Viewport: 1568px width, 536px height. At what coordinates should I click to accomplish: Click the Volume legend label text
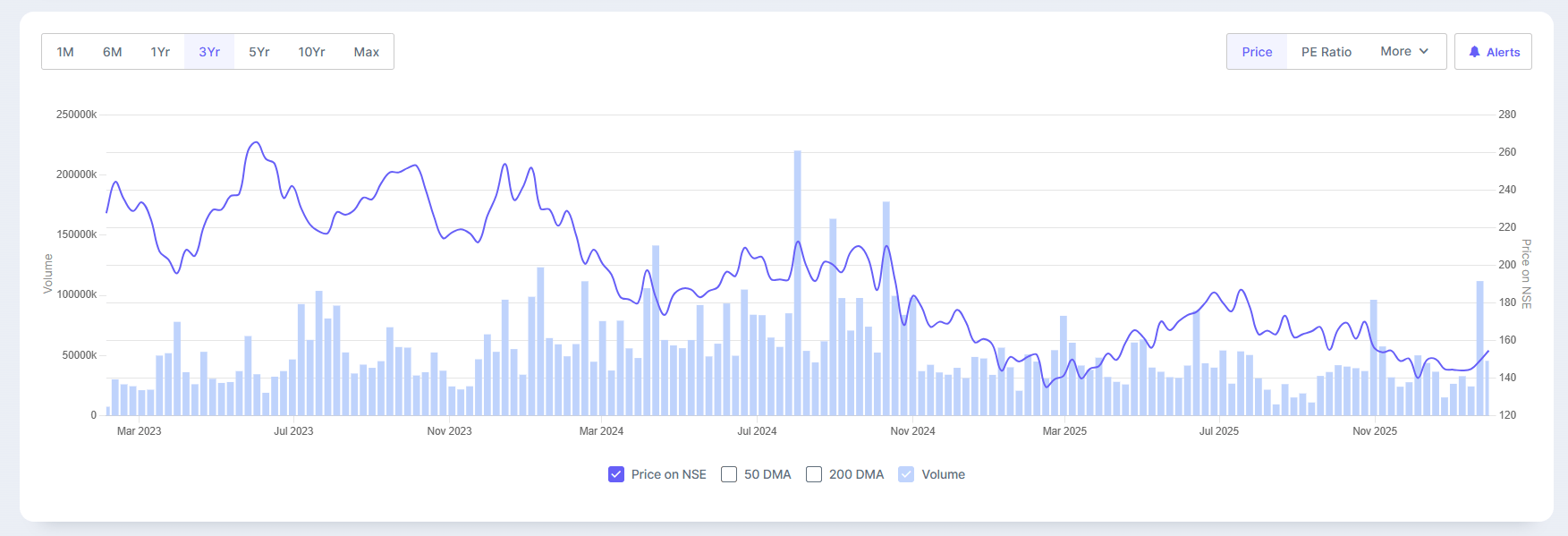coord(943,474)
